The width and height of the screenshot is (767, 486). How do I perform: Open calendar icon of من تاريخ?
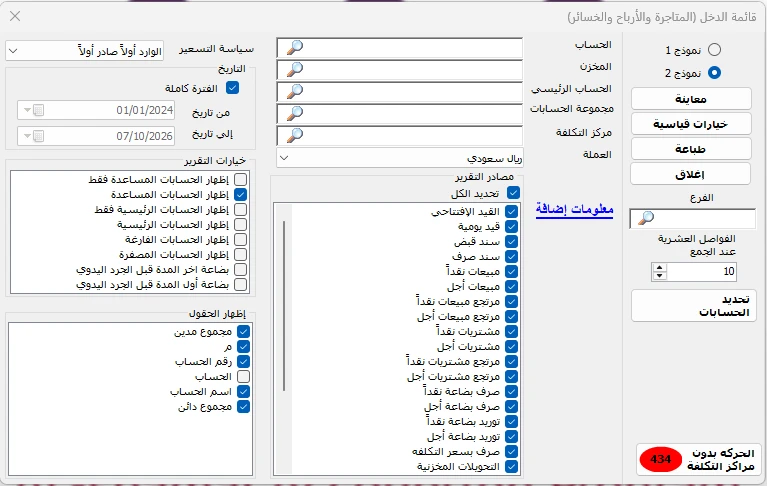38,110
